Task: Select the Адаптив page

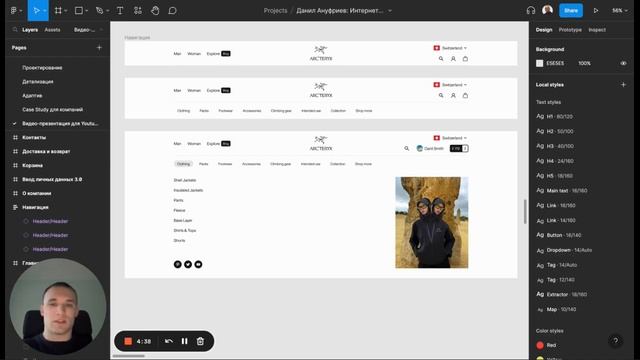Action: 32,96
